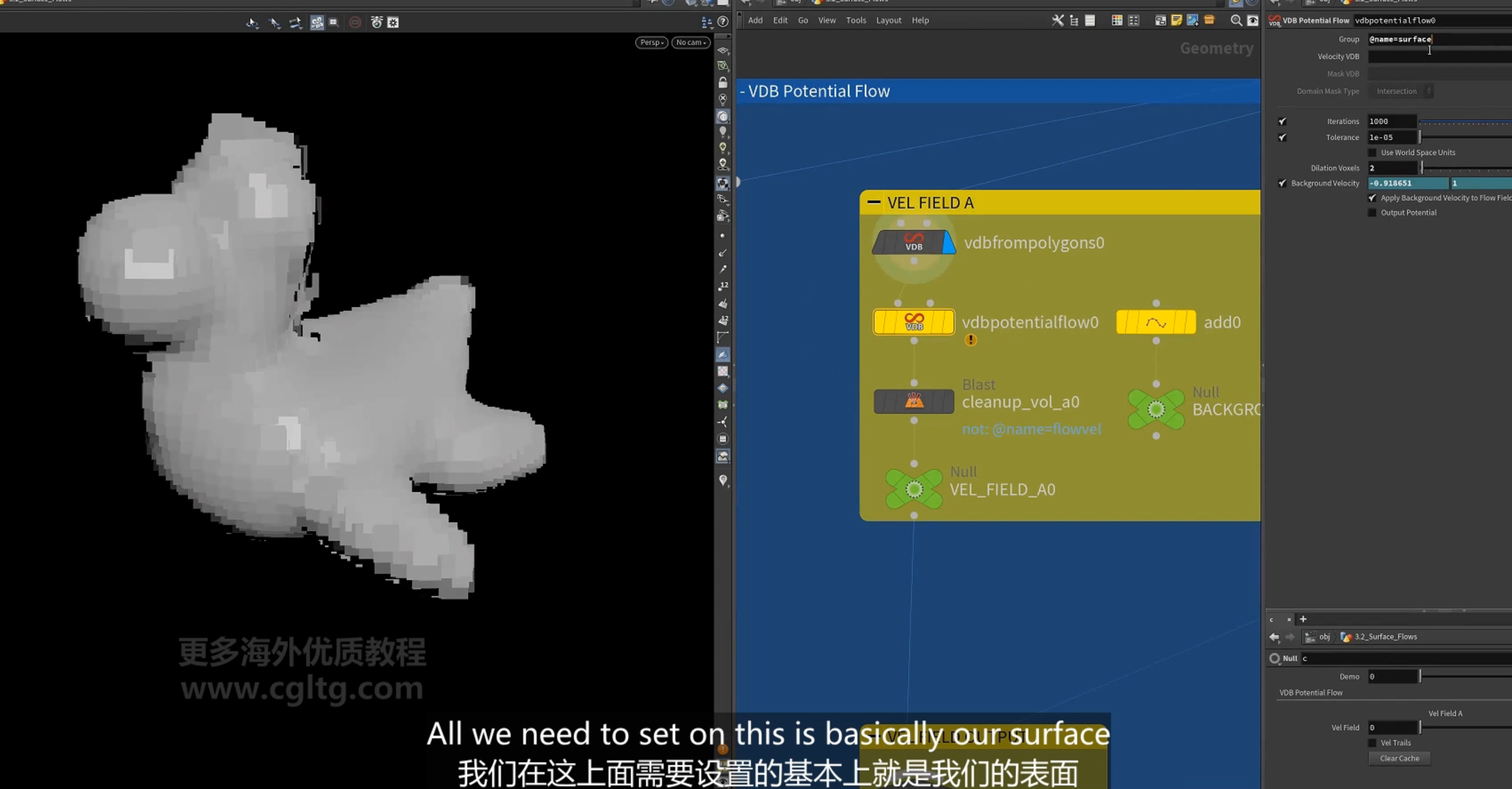
Task: Collapse the VEL FIELD A network box
Action: (874, 202)
